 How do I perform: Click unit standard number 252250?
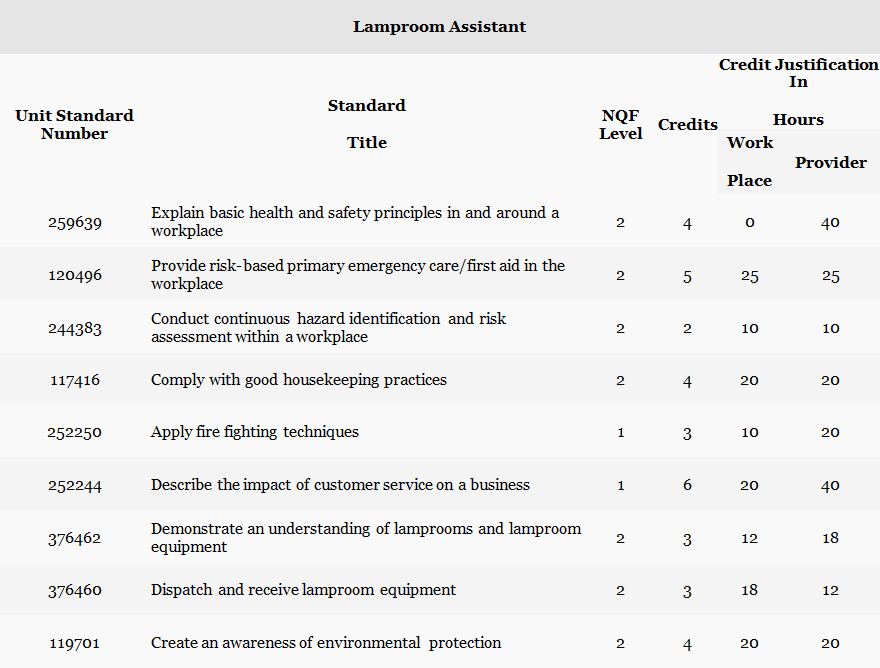click(x=75, y=433)
